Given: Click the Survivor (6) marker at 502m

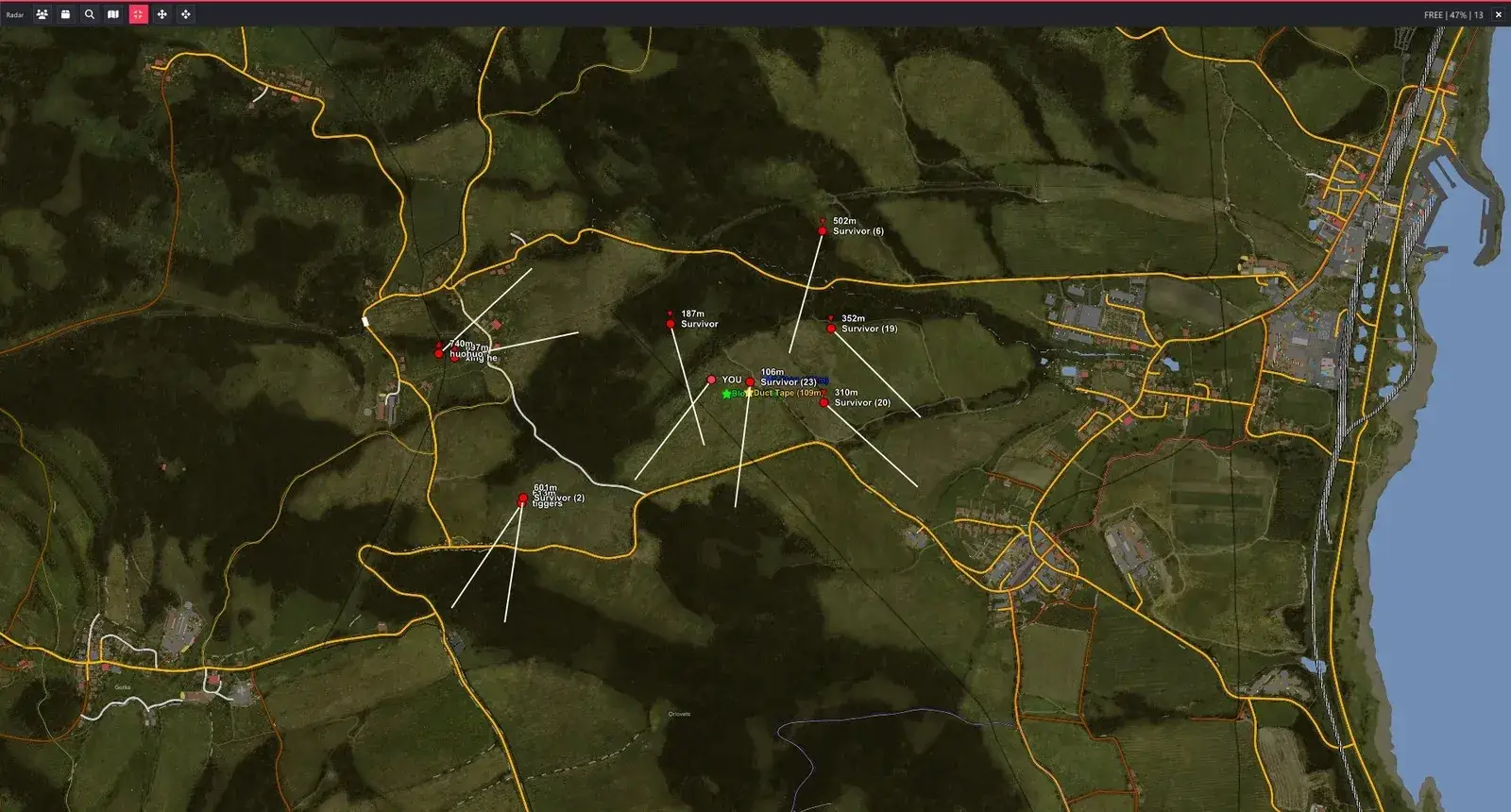Looking at the screenshot, I should (x=823, y=230).
